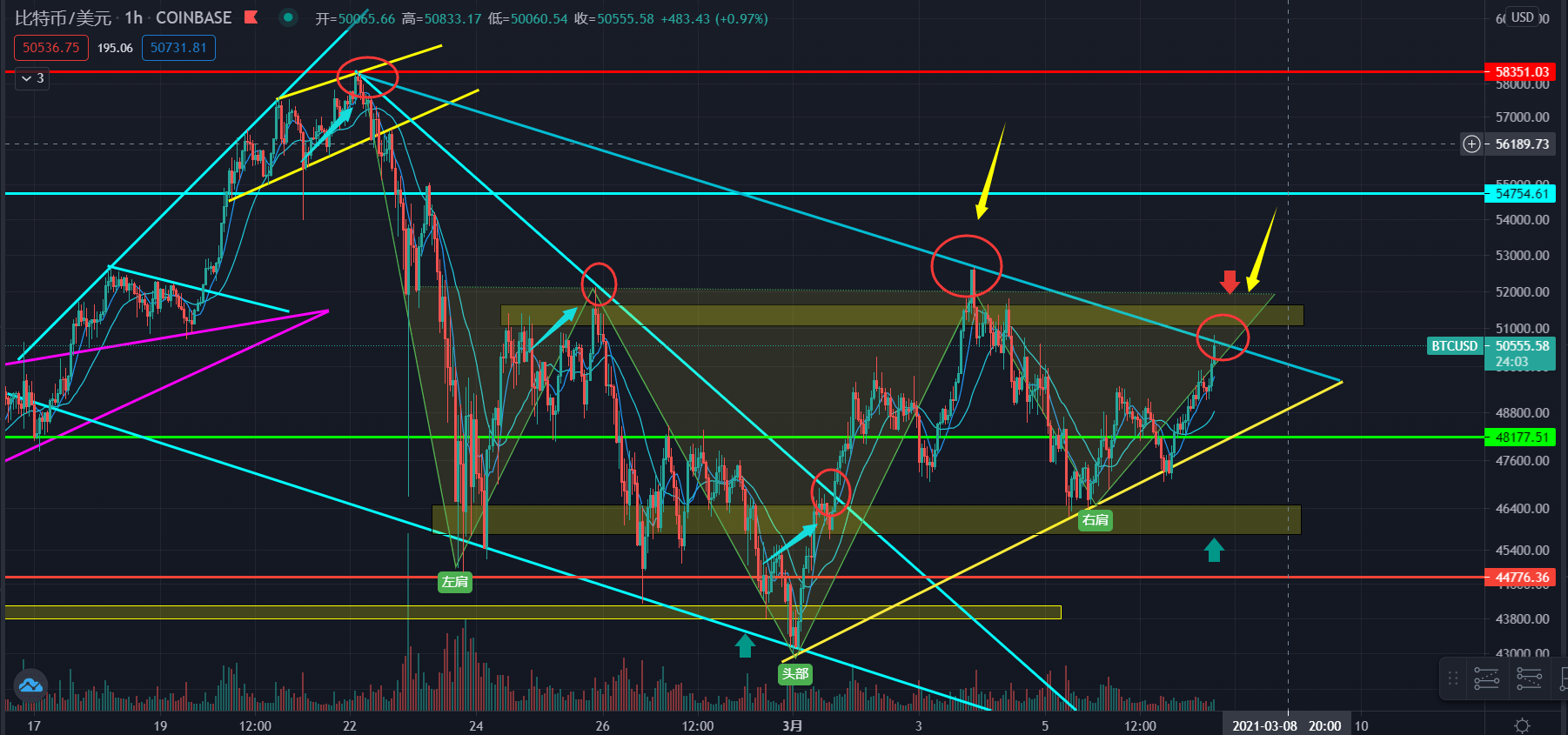
Task: Click the red flag icon beside COINBASE
Action: click(251, 17)
